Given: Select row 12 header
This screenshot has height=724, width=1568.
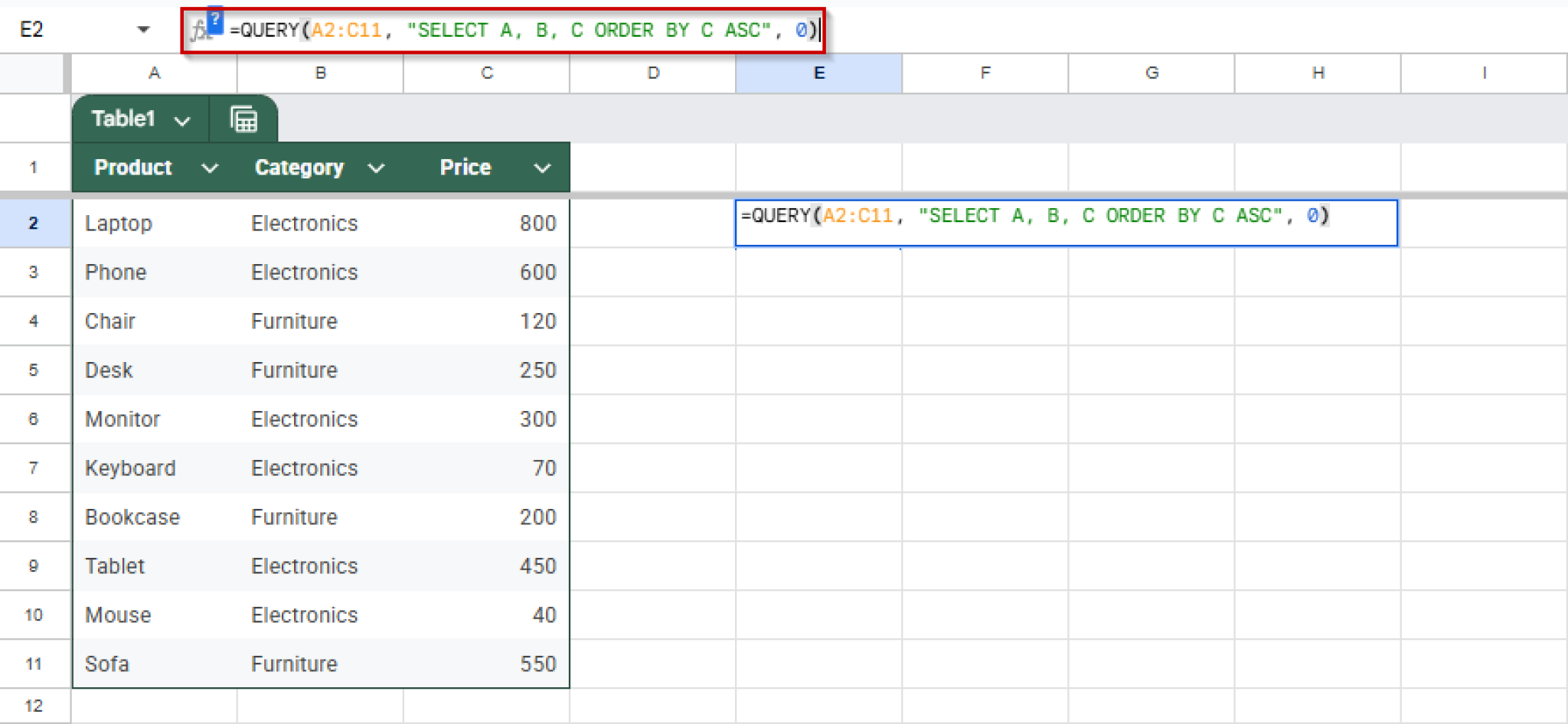Looking at the screenshot, I should coord(34,704).
